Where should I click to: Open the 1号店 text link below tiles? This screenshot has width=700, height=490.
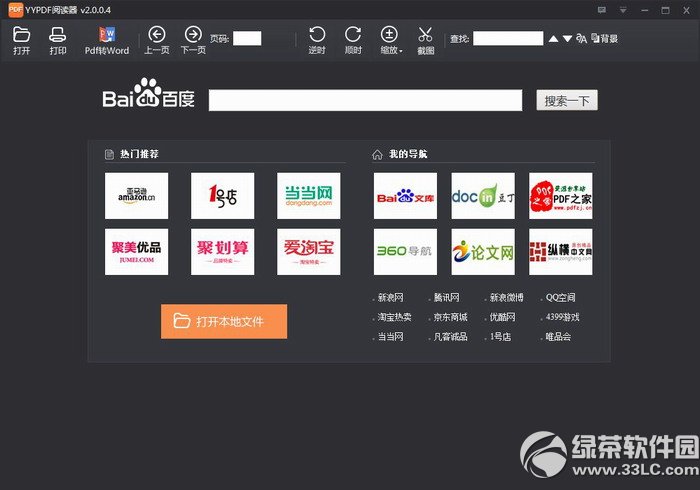coord(500,337)
